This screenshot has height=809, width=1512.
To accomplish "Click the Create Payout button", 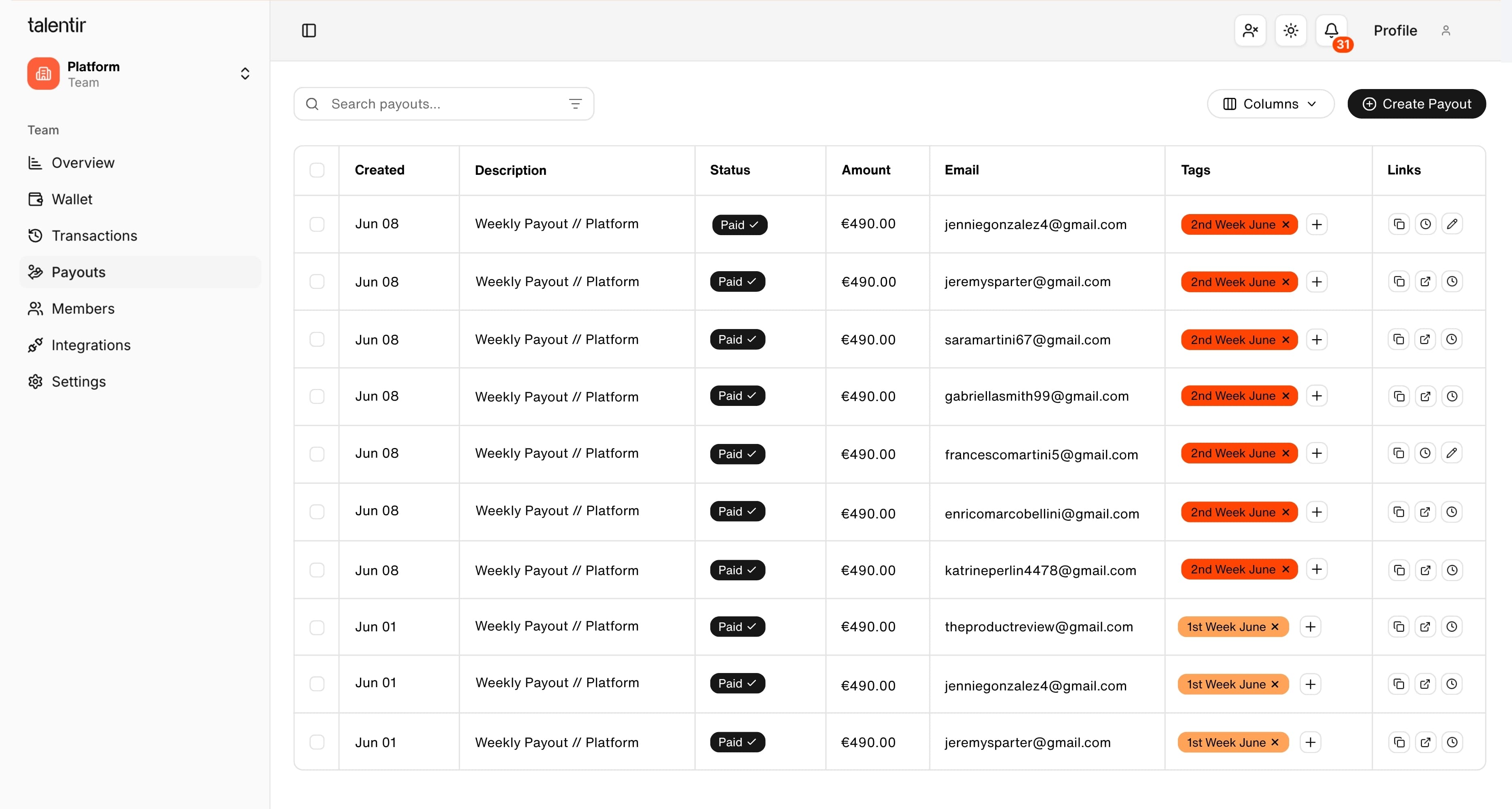I will click(1416, 104).
